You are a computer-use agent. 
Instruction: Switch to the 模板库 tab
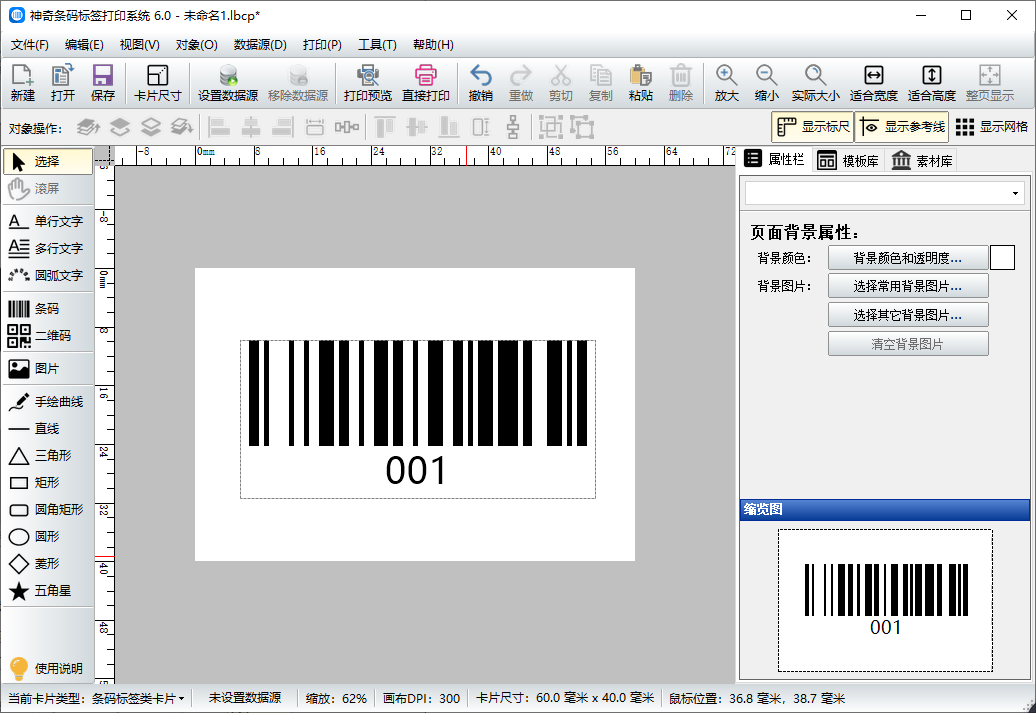[x=848, y=161]
